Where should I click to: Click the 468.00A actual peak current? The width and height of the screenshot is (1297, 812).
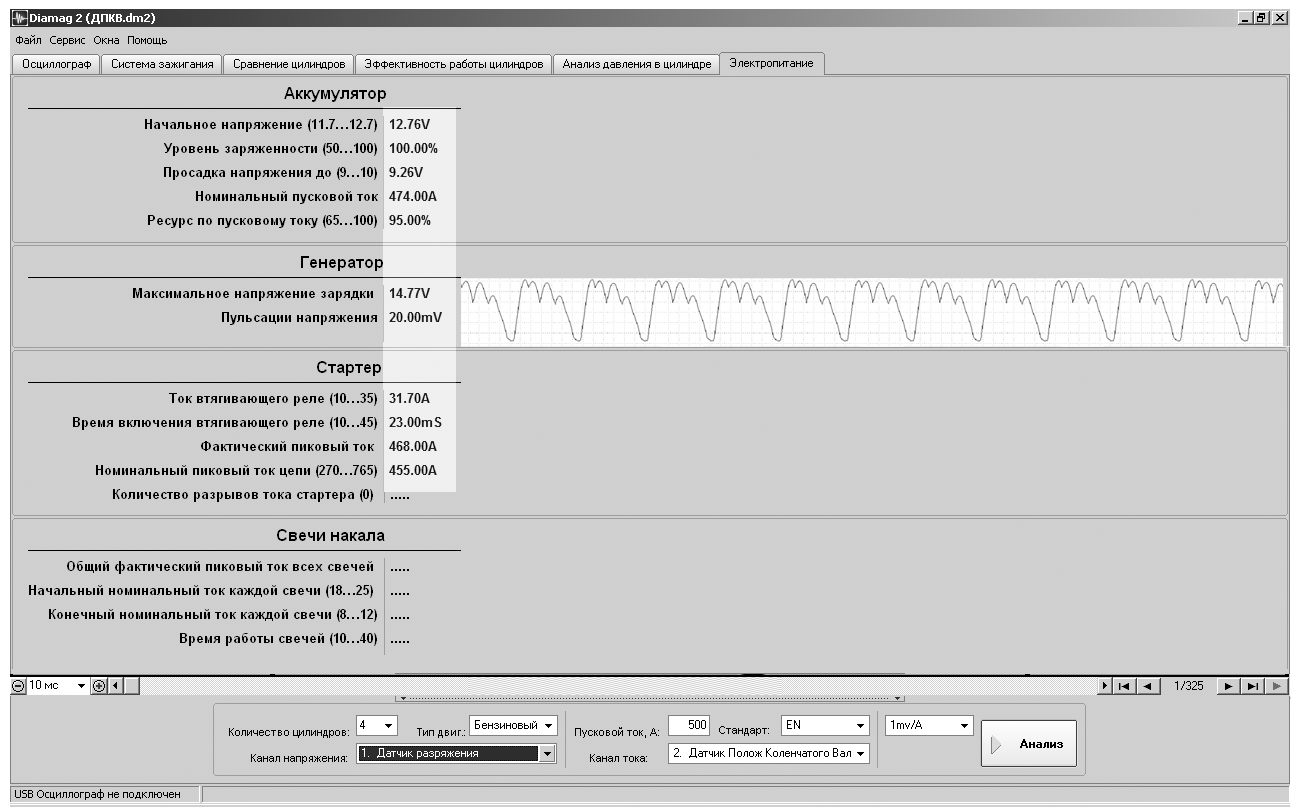413,447
